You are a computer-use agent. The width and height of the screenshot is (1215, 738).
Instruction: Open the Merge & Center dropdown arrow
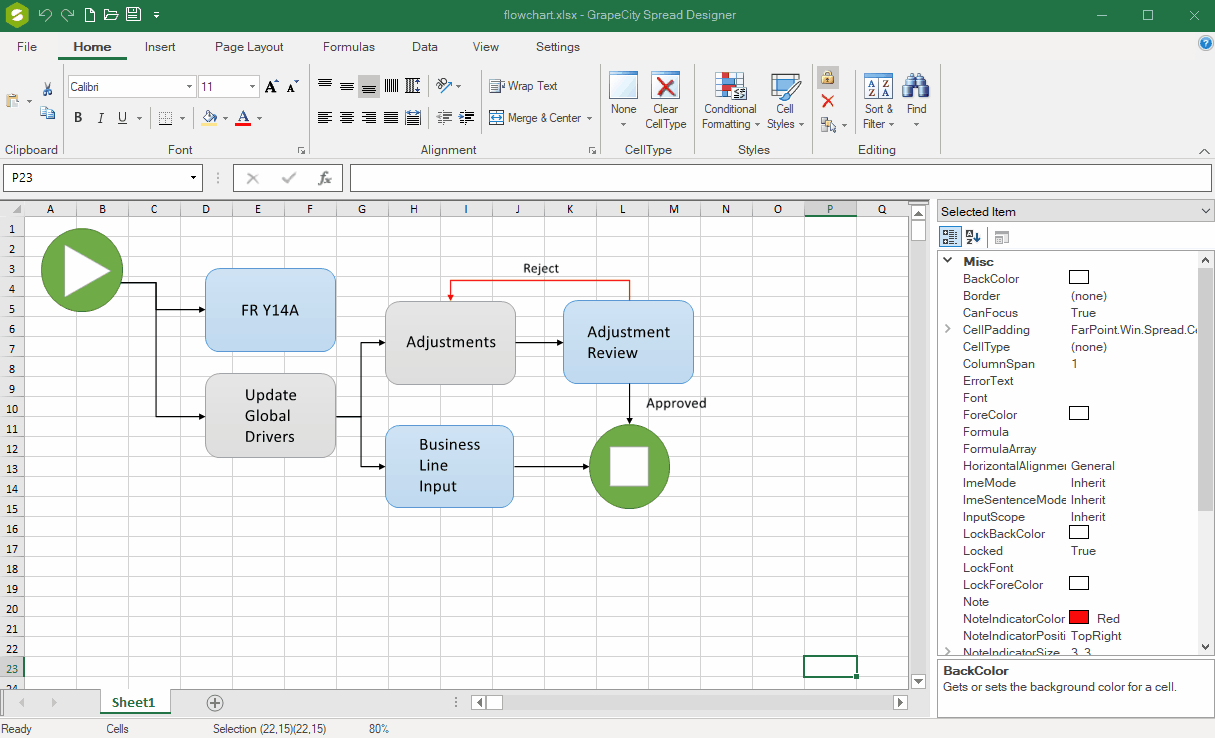(x=590, y=118)
